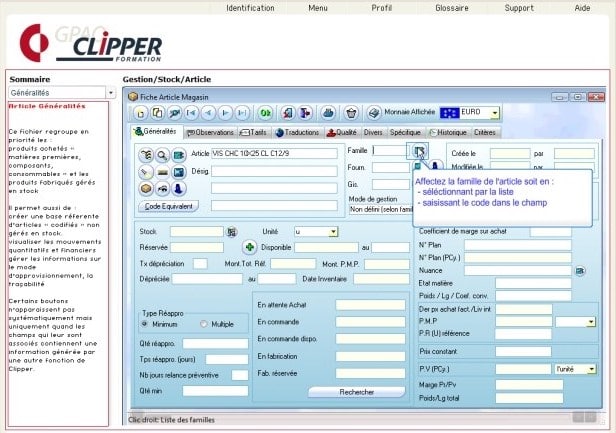Click the trash bin delete icon
616x433 pixels.
click(x=351, y=113)
